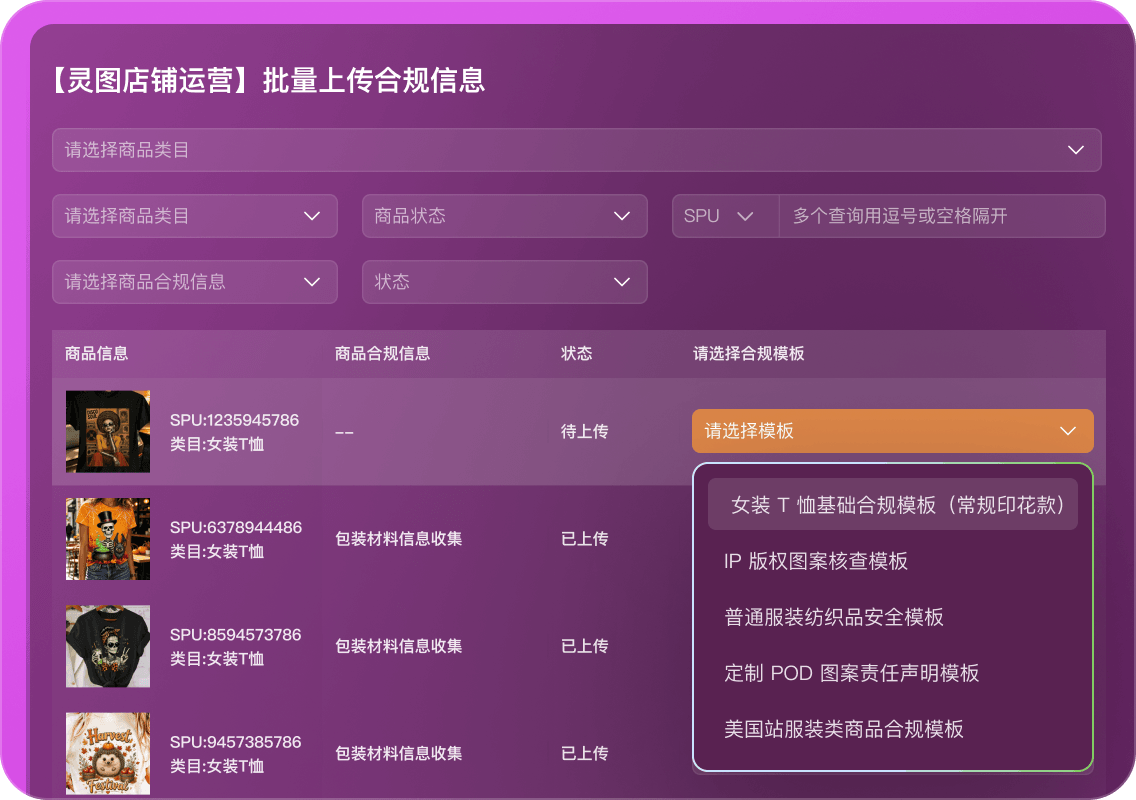
Task: Click the SPU:6378944486 text
Action: (236, 528)
